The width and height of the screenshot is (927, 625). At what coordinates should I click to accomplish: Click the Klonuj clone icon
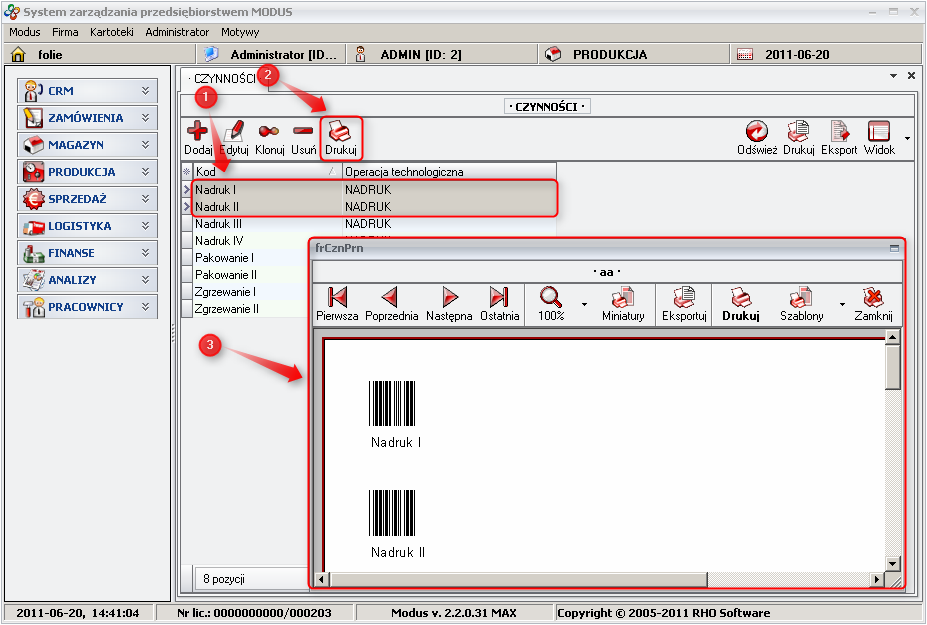point(269,131)
